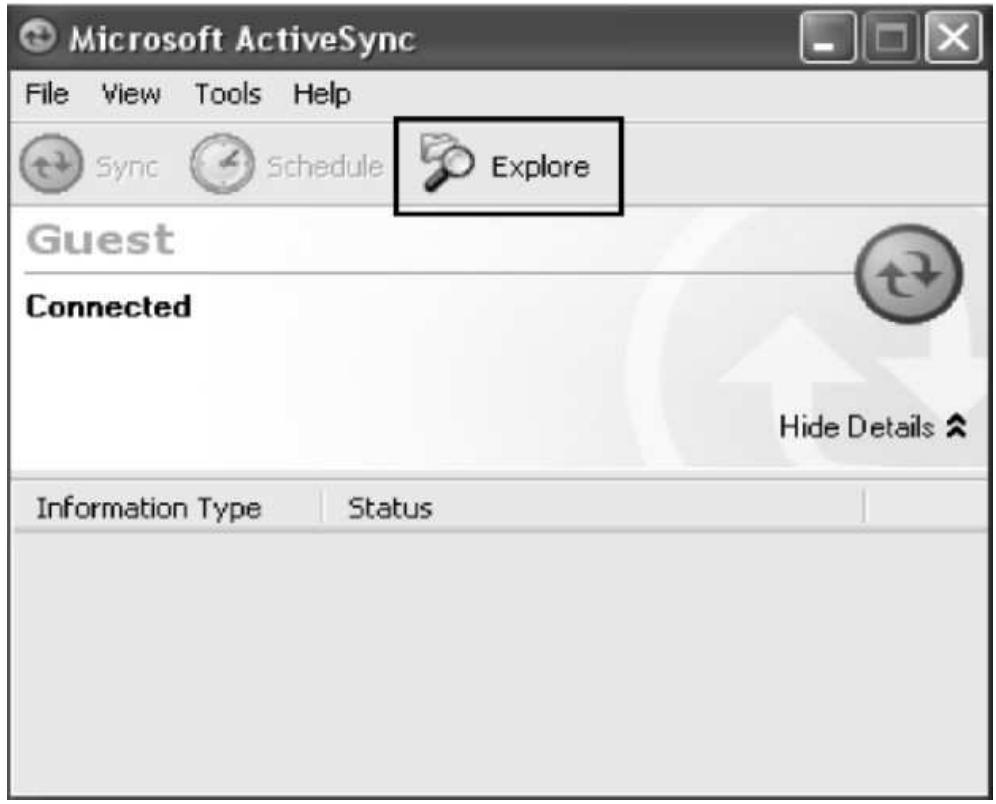Image resolution: width=996 pixels, height=804 pixels.
Task: Click the Guest device name heading
Action: point(100,240)
